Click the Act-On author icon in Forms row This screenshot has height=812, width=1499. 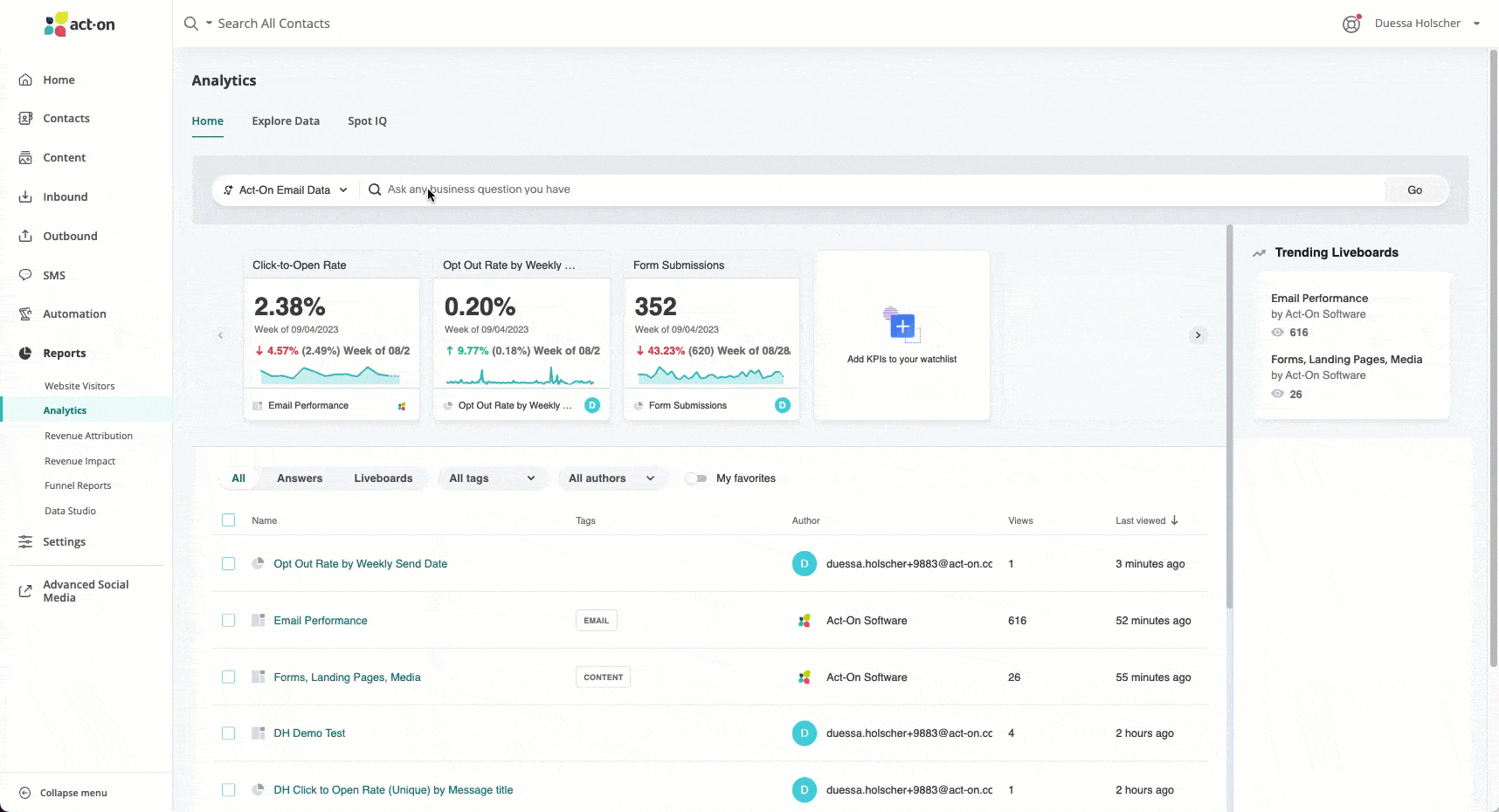(805, 677)
